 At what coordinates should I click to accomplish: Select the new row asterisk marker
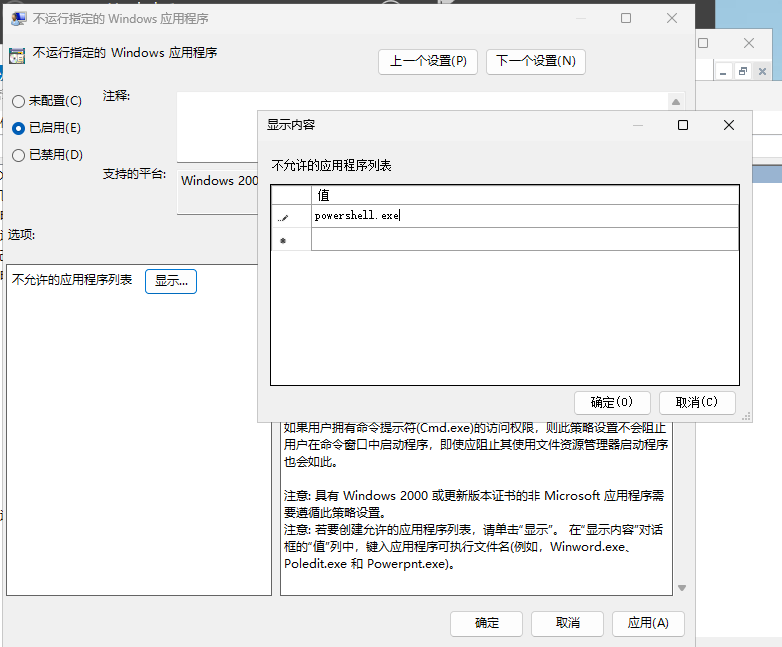click(x=283, y=240)
